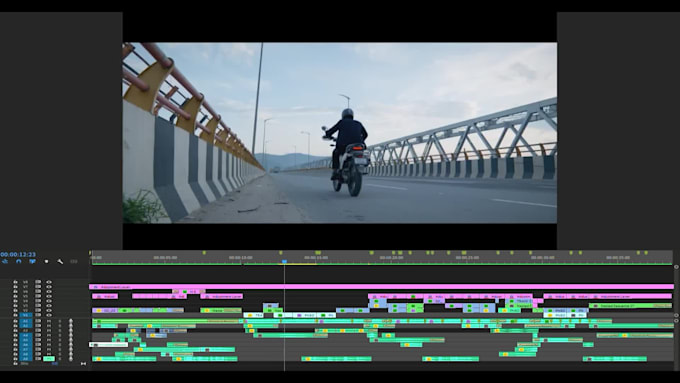The width and height of the screenshot is (680, 383).
Task: Toggle sync lock for track A4
Action: pyautogui.click(x=38, y=335)
